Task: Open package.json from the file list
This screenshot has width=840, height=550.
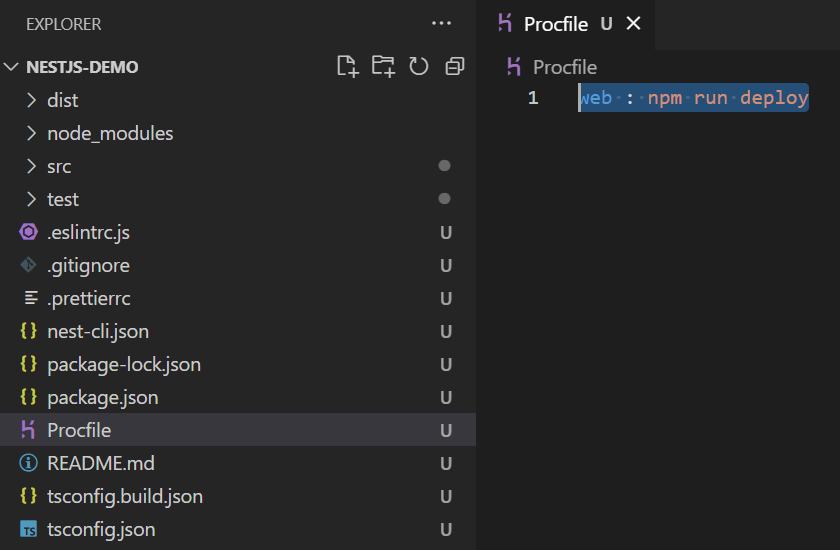Action: pos(238,397)
